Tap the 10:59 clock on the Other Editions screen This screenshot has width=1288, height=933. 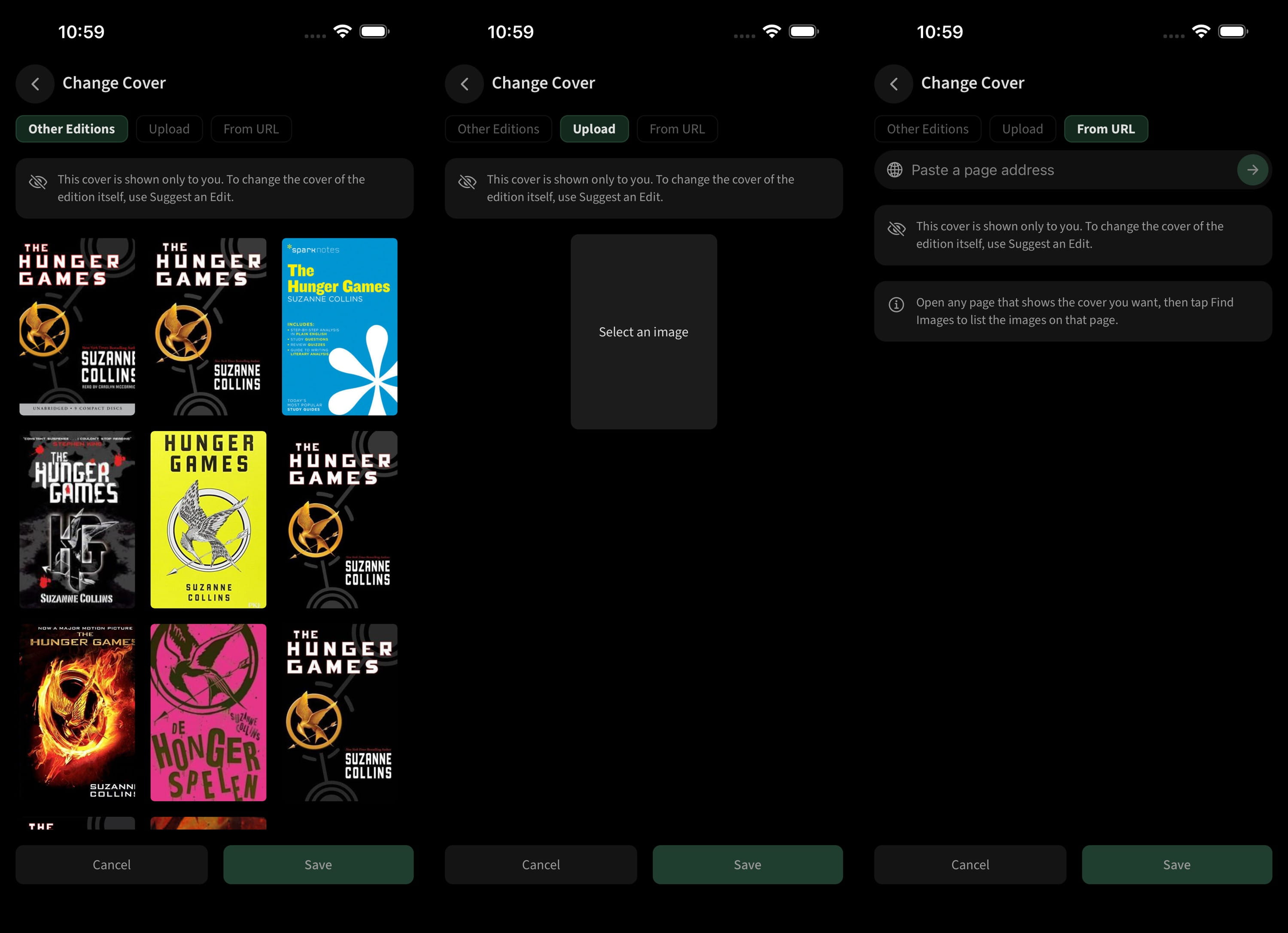[81, 32]
